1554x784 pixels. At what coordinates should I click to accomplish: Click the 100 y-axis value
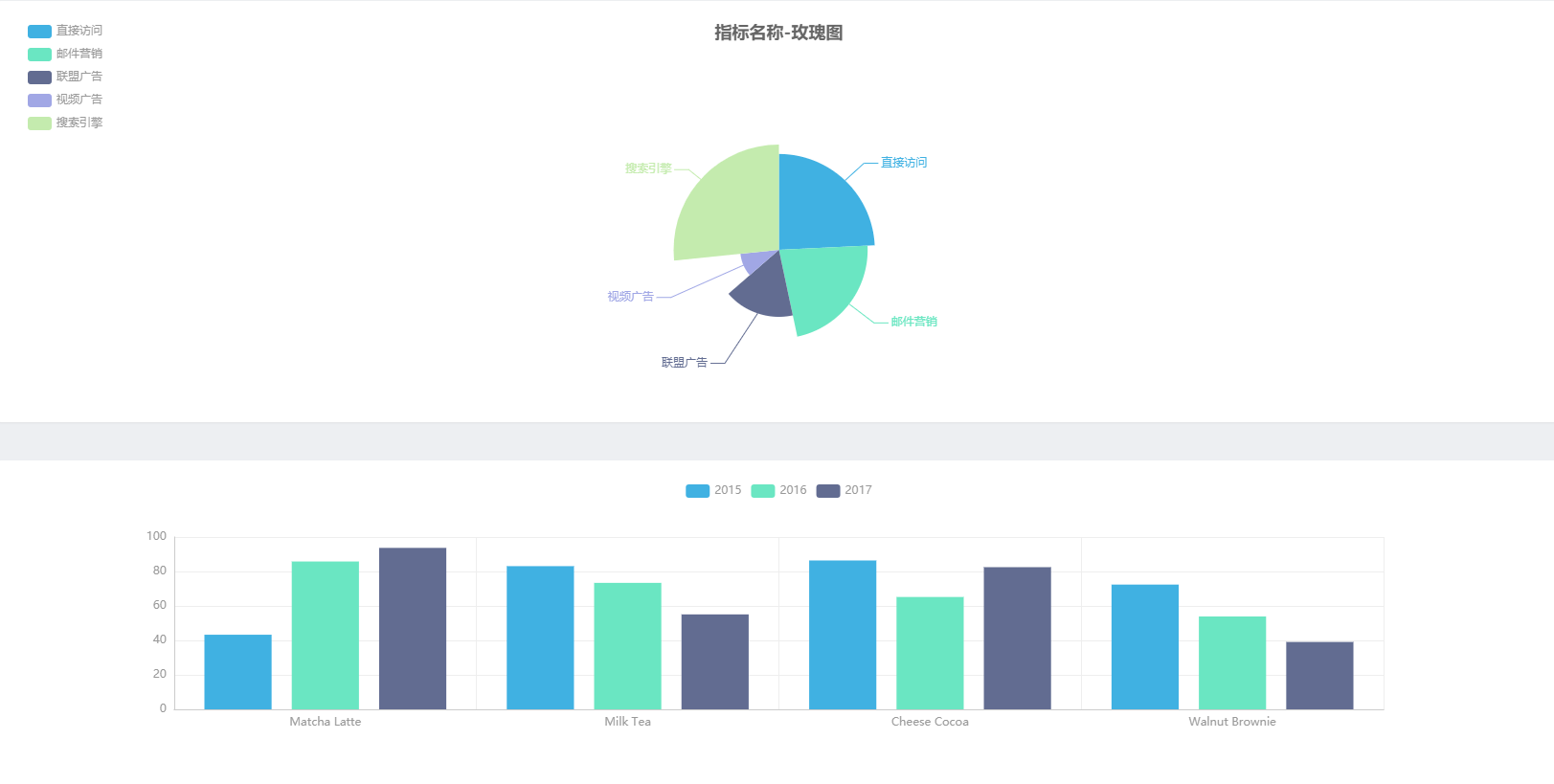[x=156, y=536]
